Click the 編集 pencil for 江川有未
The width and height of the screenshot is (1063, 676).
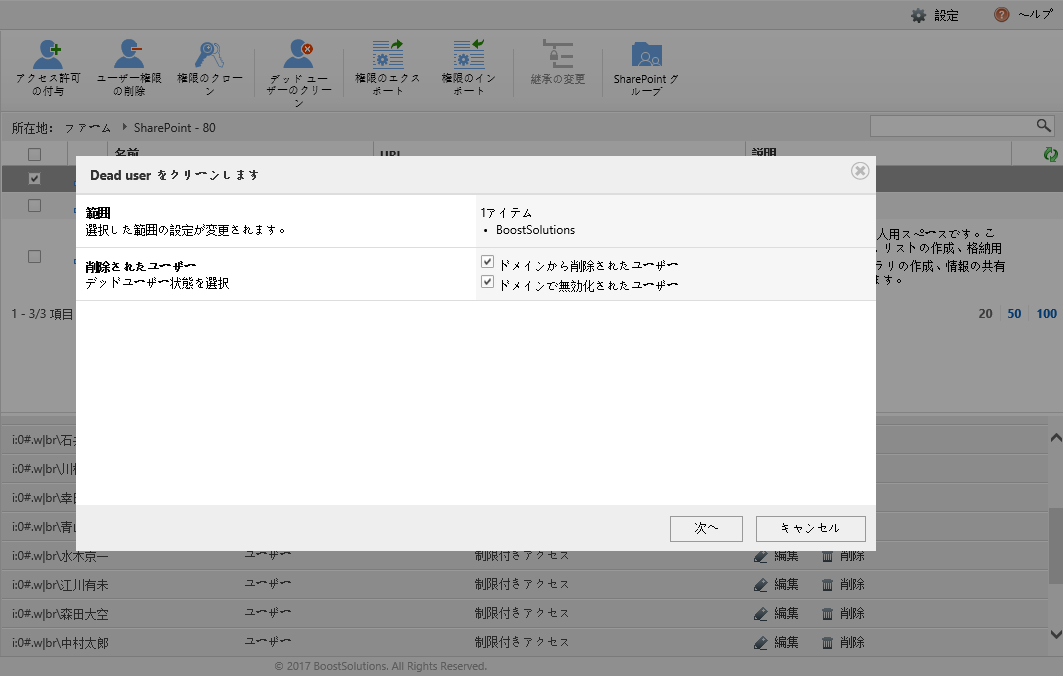[761, 584]
